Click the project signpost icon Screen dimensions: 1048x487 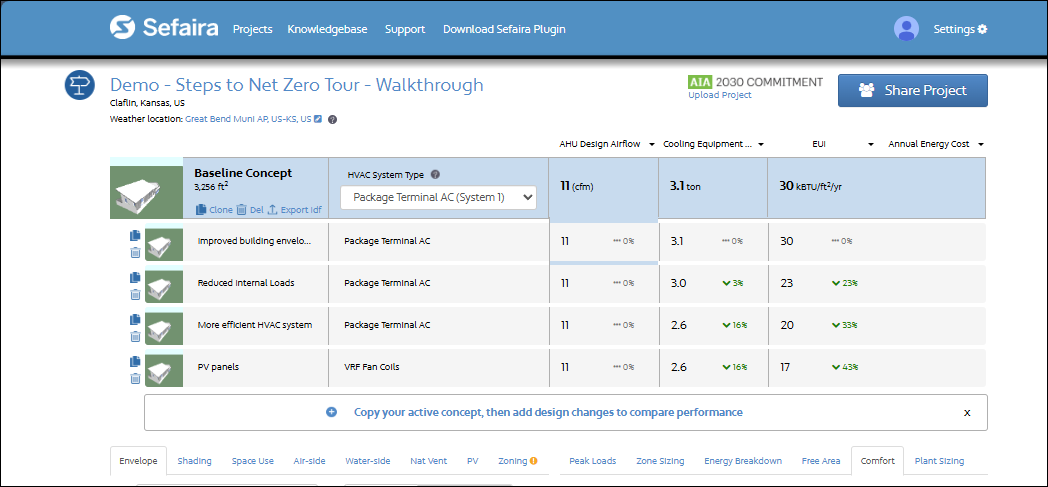tap(78, 86)
